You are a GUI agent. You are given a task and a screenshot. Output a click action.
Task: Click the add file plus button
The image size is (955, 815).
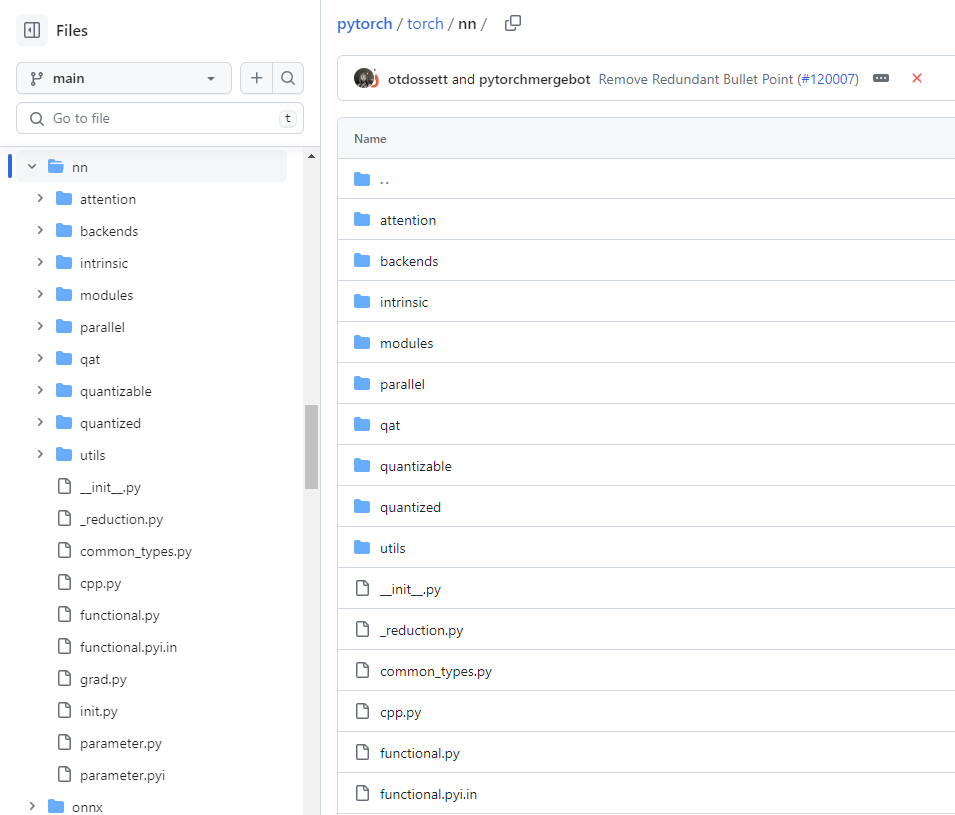click(256, 78)
